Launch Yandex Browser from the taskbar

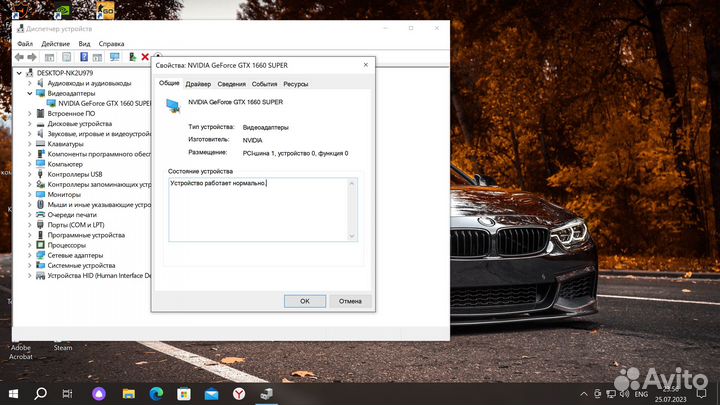[239, 394]
